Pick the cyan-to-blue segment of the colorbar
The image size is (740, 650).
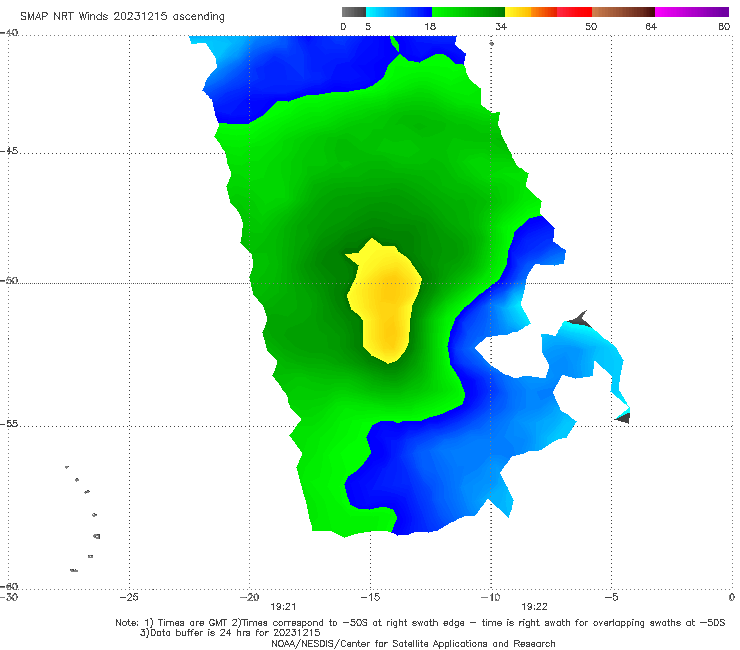[399, 12]
